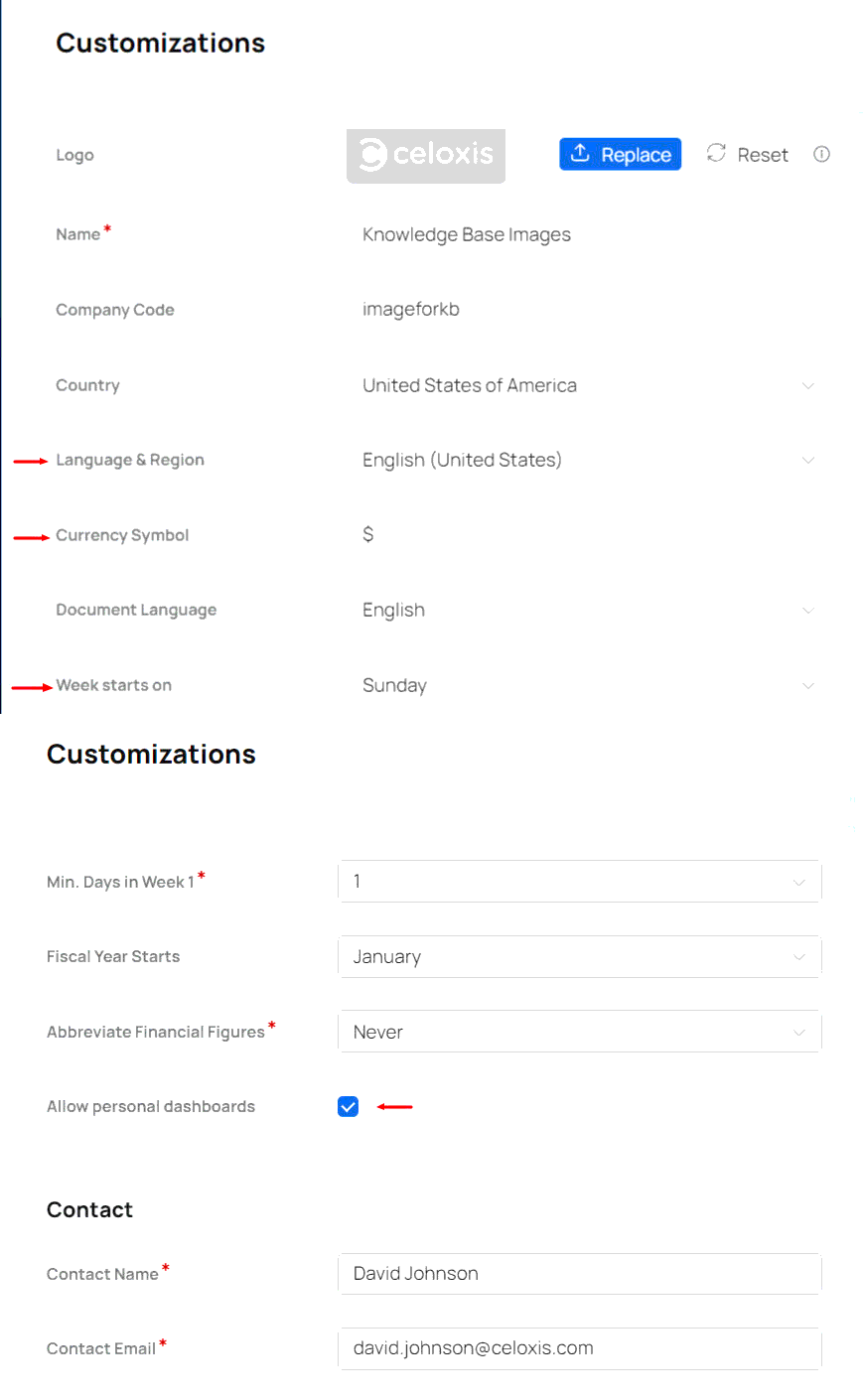Screen dimensions: 863x1400
Task: Click the chevron arrow beside Sunday
Action: coord(808,685)
